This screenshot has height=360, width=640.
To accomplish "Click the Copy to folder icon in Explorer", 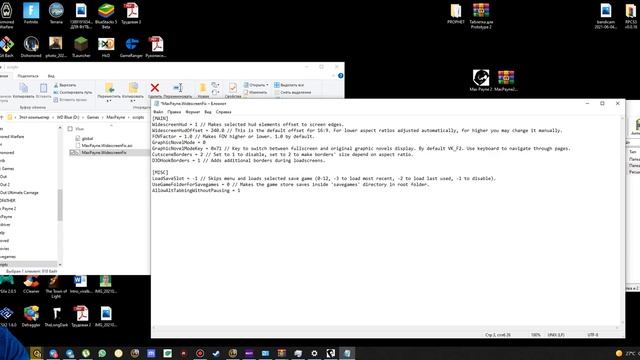I will tap(133, 87).
